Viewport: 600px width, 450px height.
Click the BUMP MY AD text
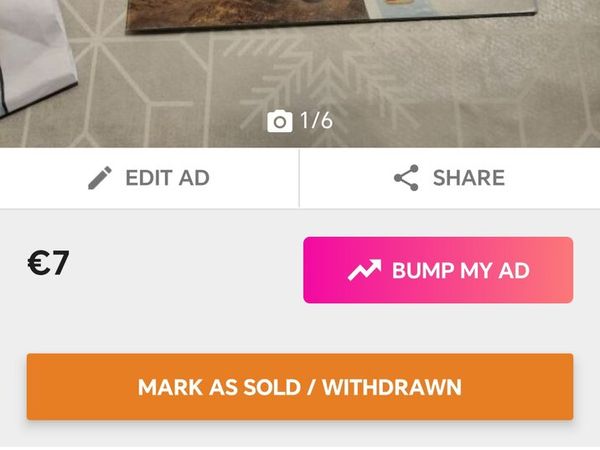coord(461,271)
